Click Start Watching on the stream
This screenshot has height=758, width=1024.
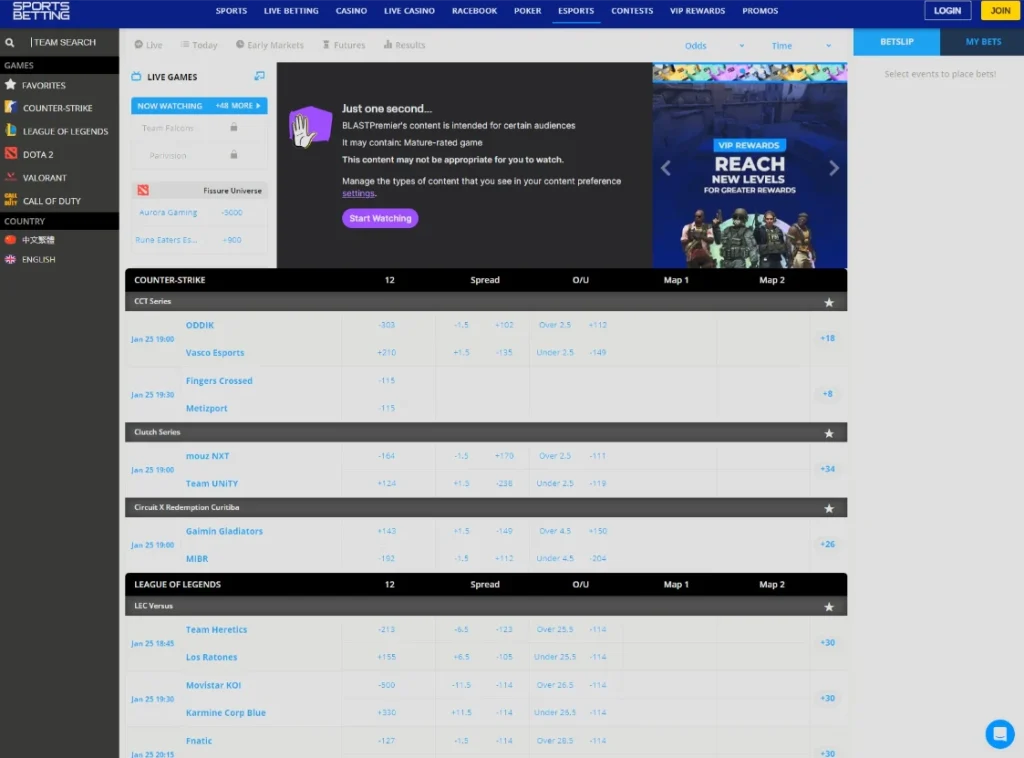pos(380,218)
